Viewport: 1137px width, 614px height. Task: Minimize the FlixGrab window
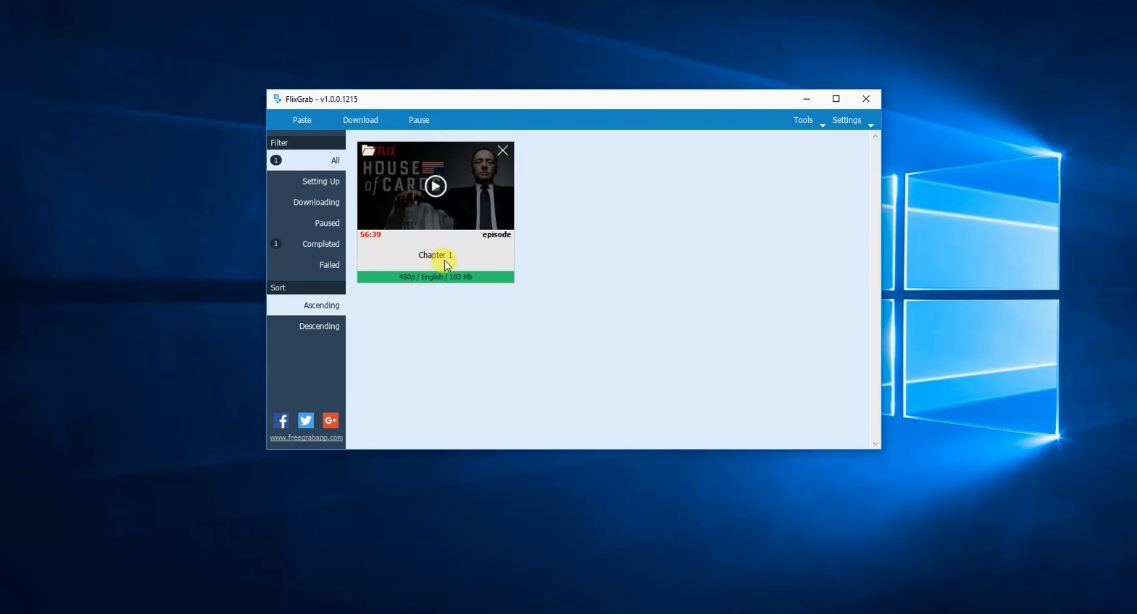(806, 99)
